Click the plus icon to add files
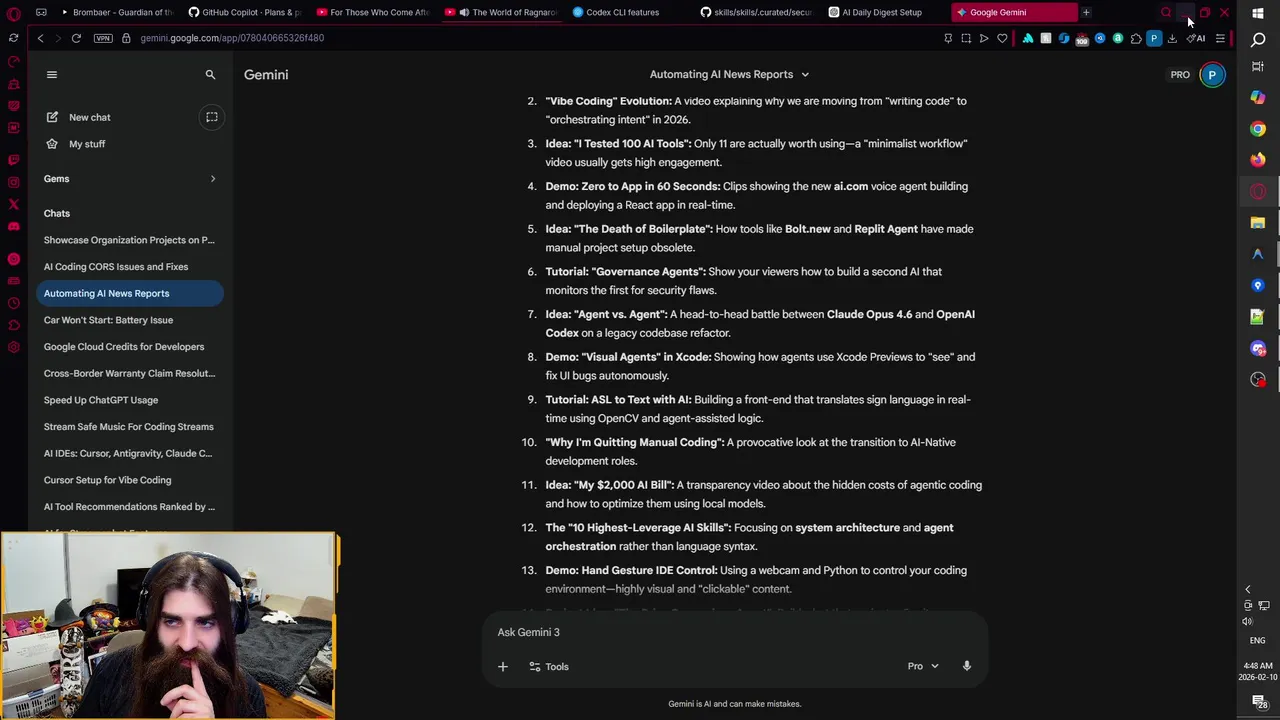This screenshot has height=720, width=1280. pyautogui.click(x=503, y=666)
